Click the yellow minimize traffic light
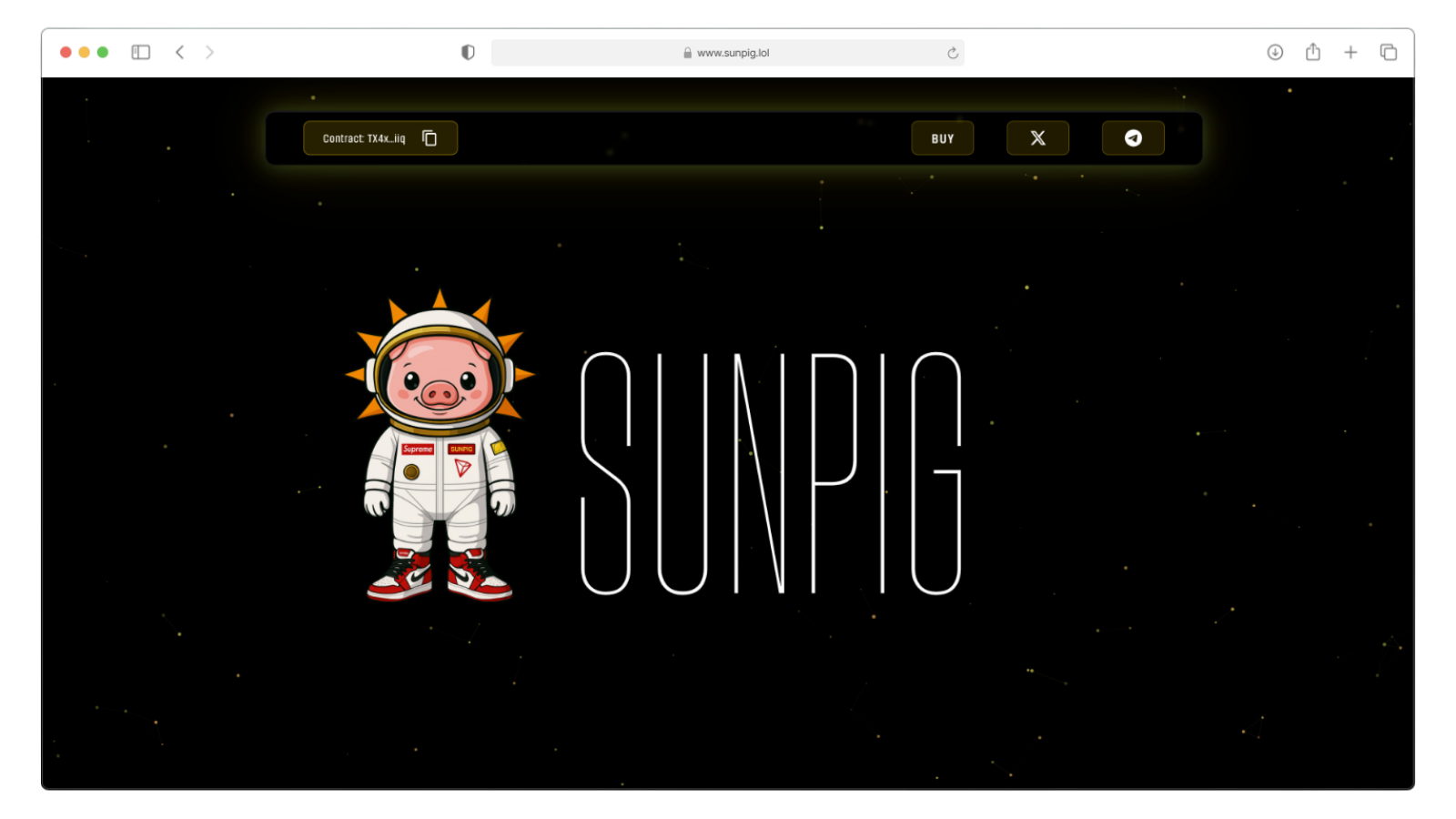 pos(84,52)
